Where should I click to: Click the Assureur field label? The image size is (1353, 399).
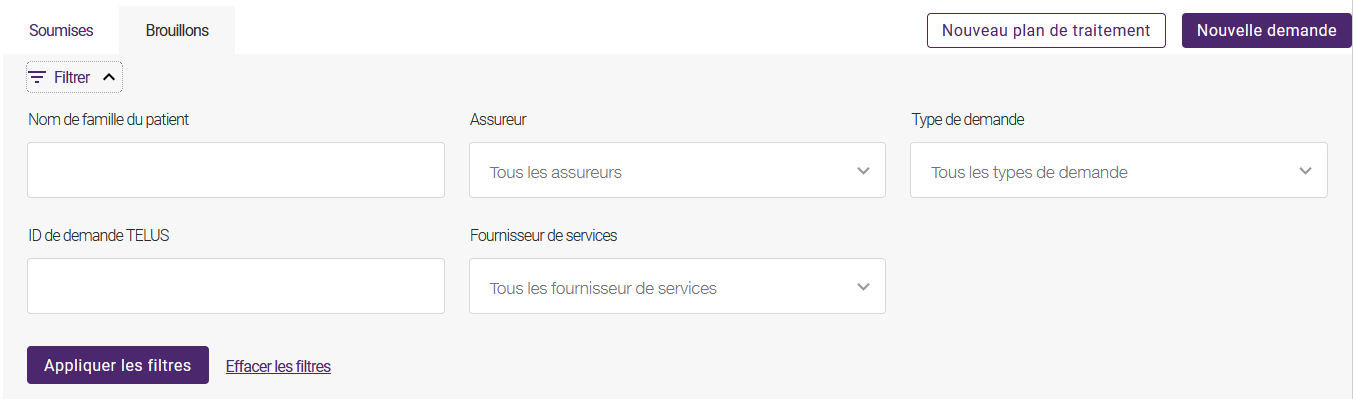(x=498, y=119)
